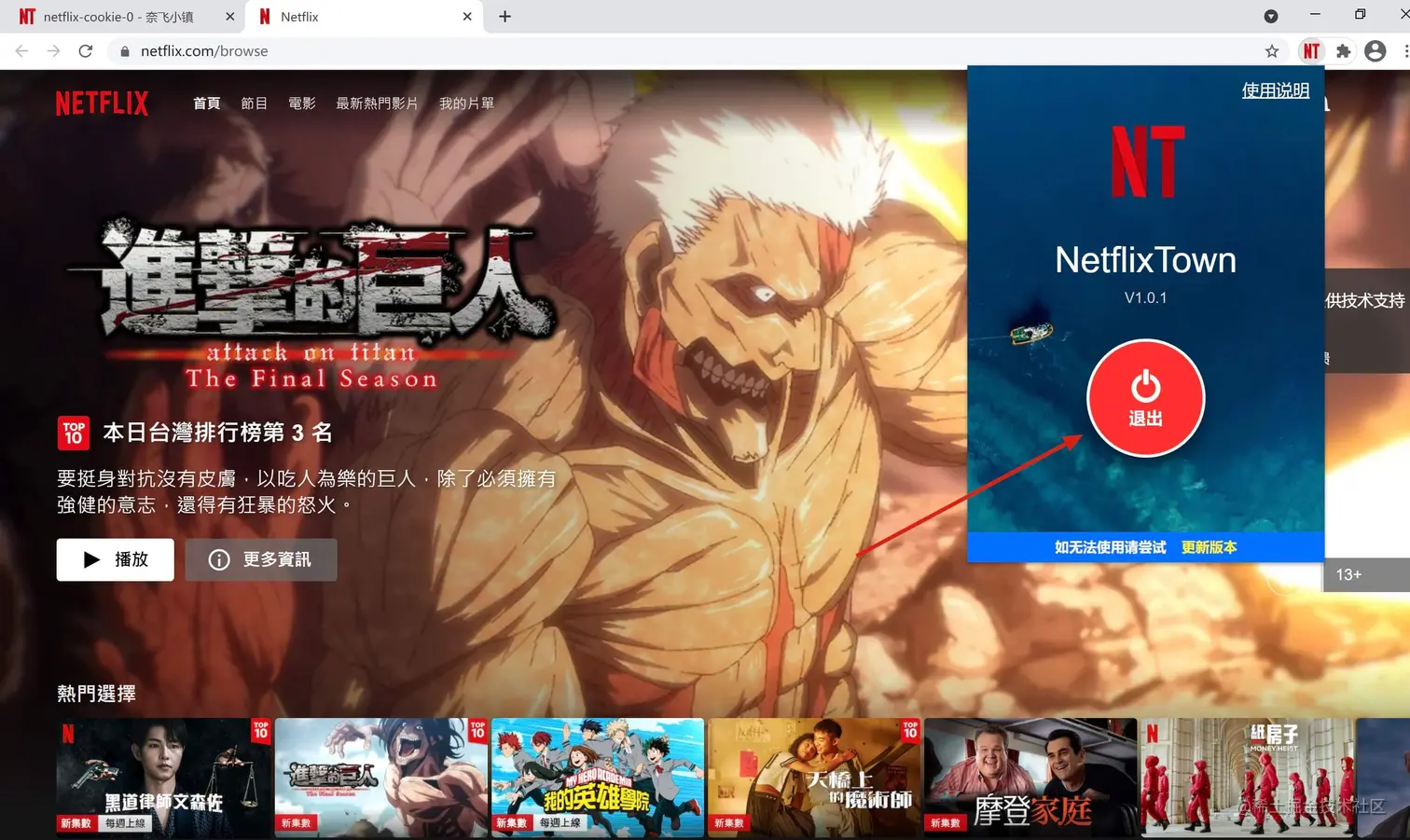The height and width of the screenshot is (840, 1410).
Task: Click the Netflix logo in header
Action: 102,103
